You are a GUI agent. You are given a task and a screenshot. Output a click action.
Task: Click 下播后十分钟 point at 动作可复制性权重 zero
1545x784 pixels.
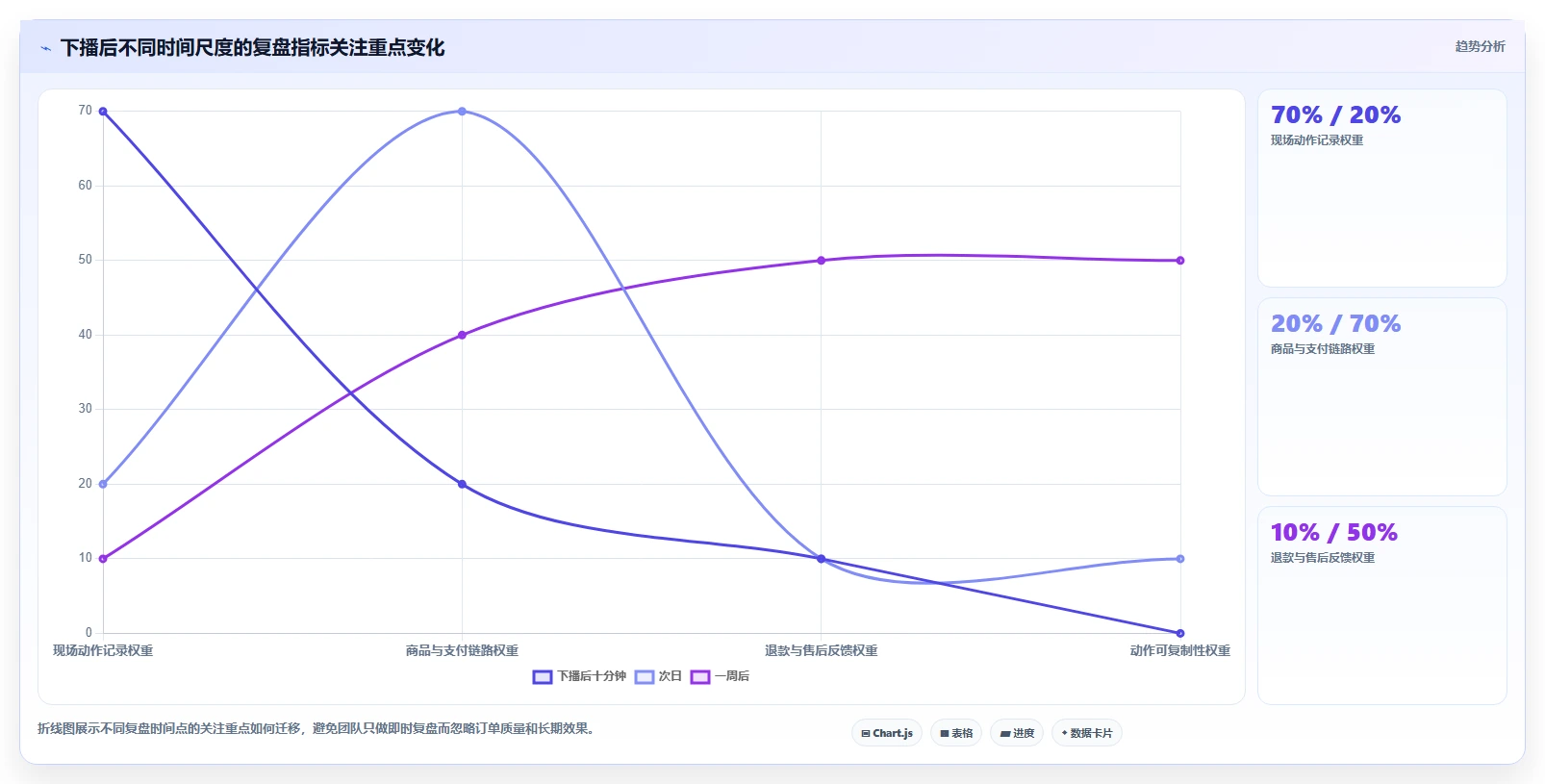[x=1180, y=633]
